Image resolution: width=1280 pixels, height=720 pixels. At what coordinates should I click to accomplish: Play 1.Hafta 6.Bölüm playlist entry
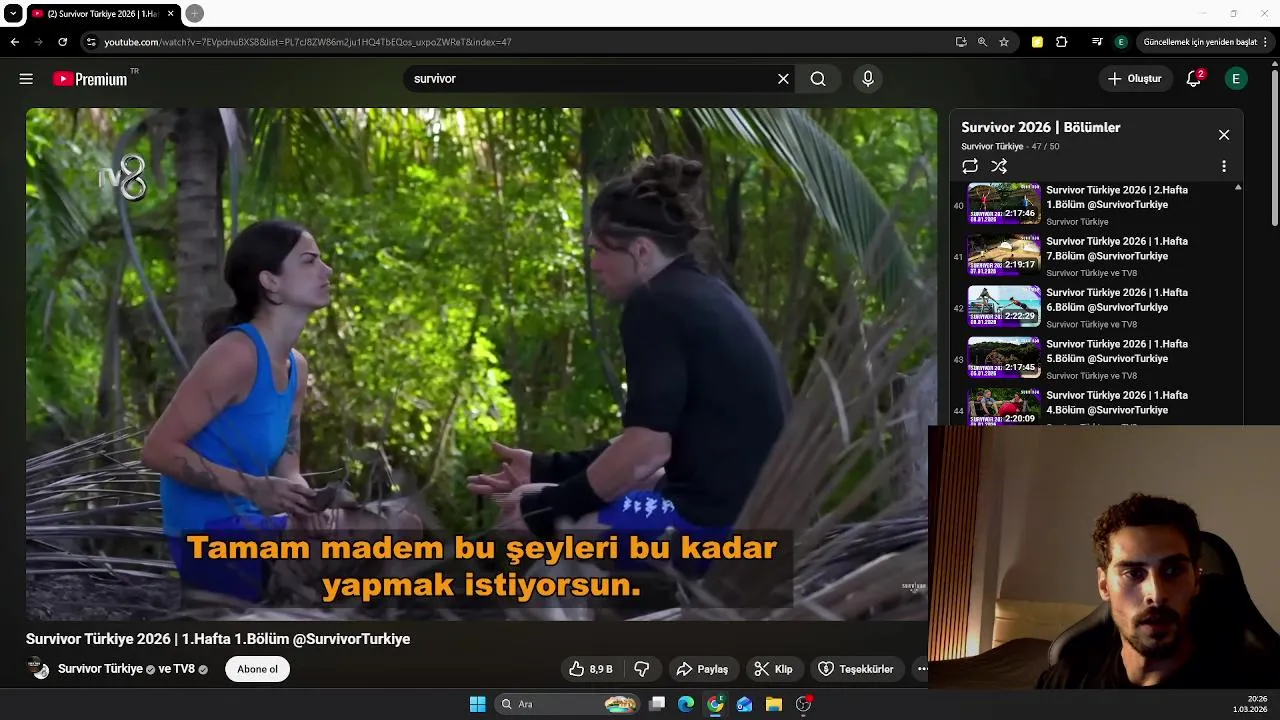(1095, 307)
